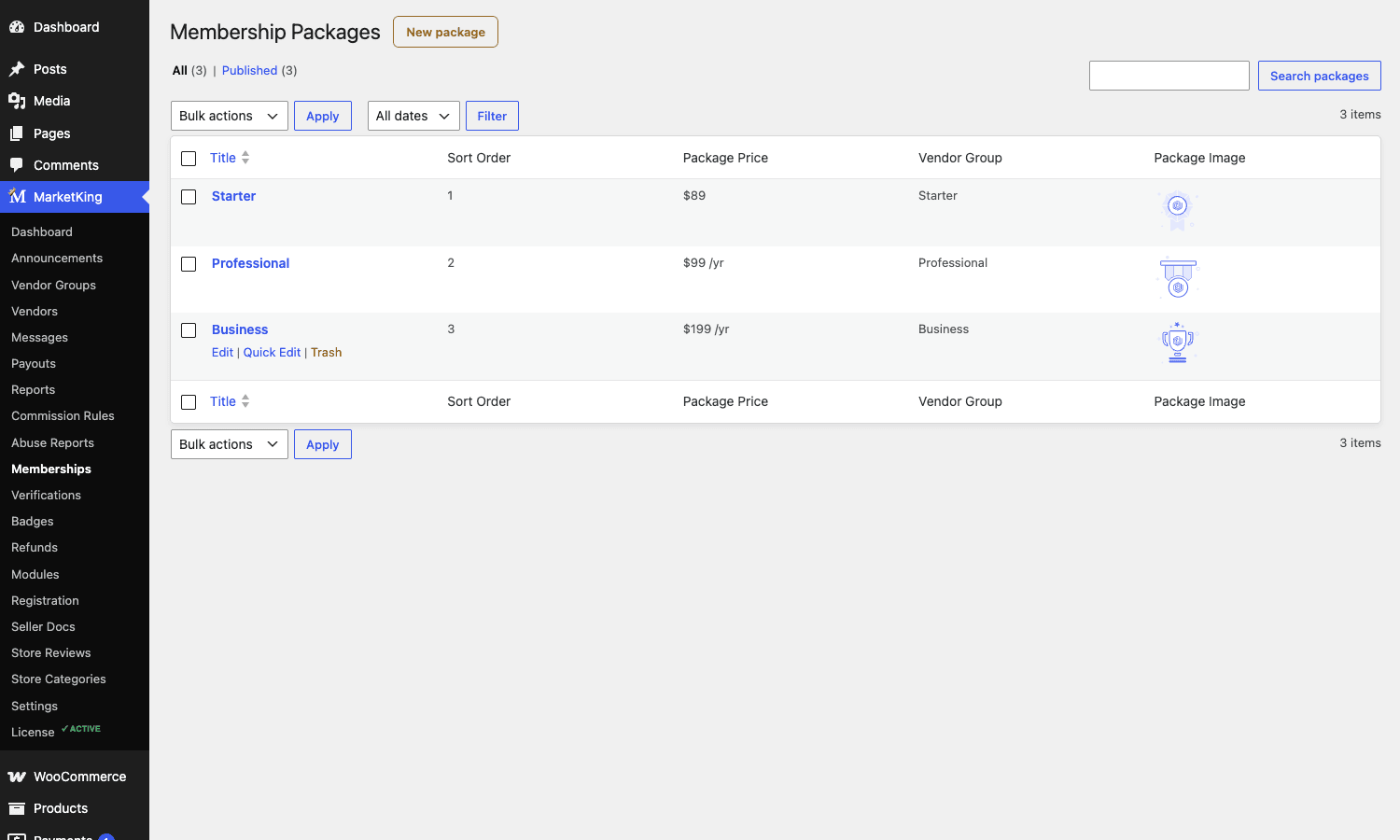Open the Starter package title link

(233, 196)
